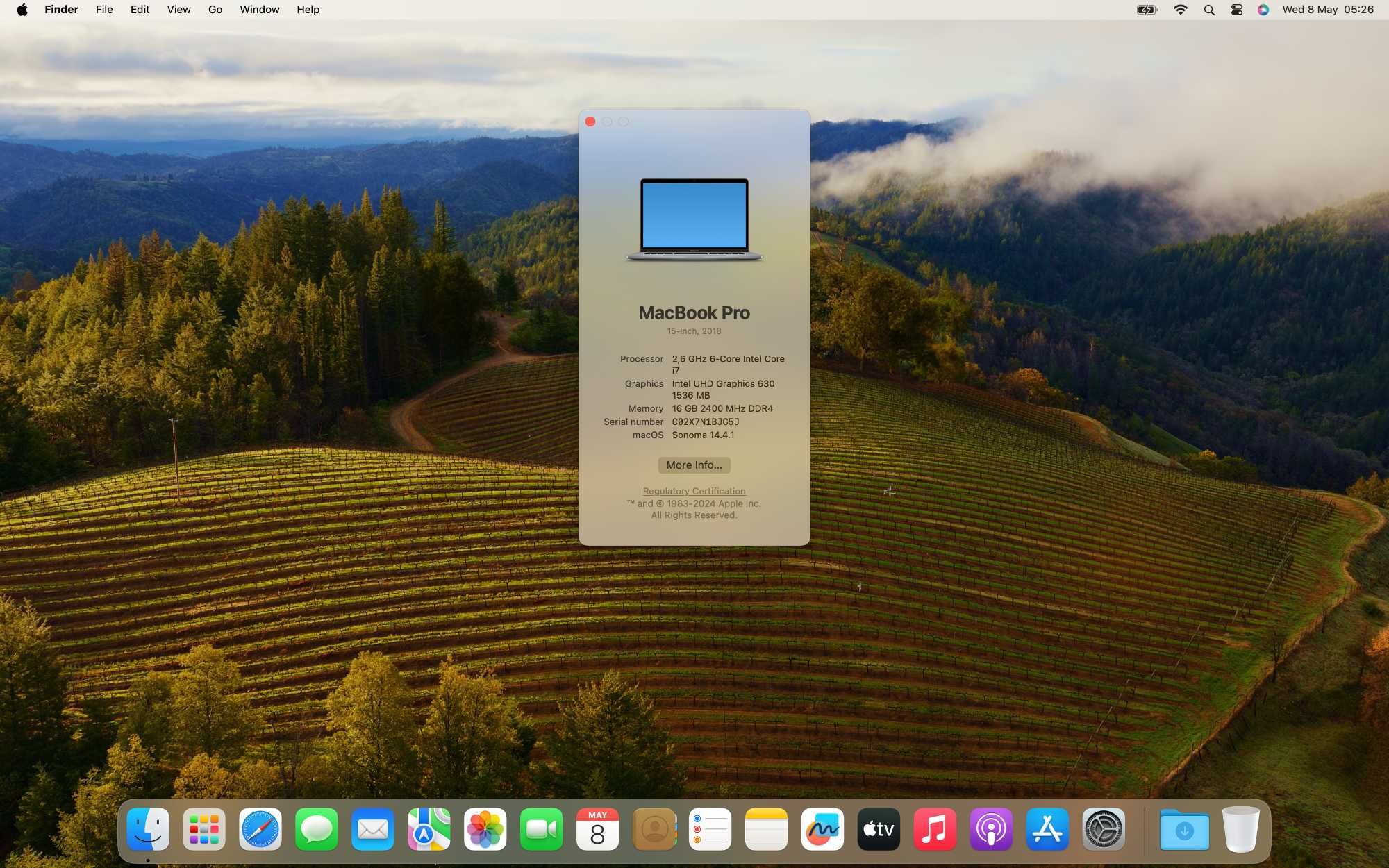Open Calendar showing May 8
Viewport: 1389px width, 868px height.
coord(598,829)
